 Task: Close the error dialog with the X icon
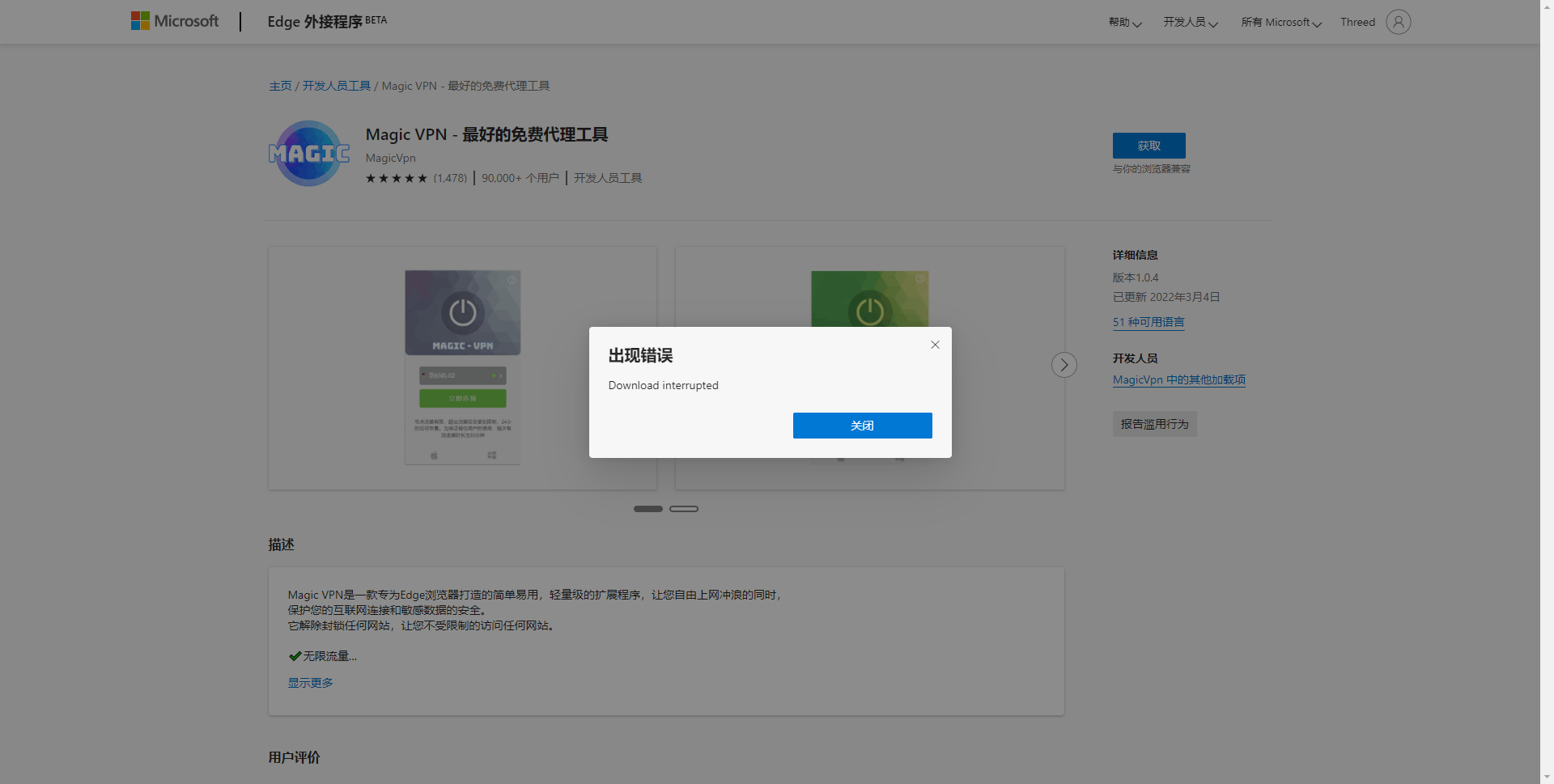(935, 345)
